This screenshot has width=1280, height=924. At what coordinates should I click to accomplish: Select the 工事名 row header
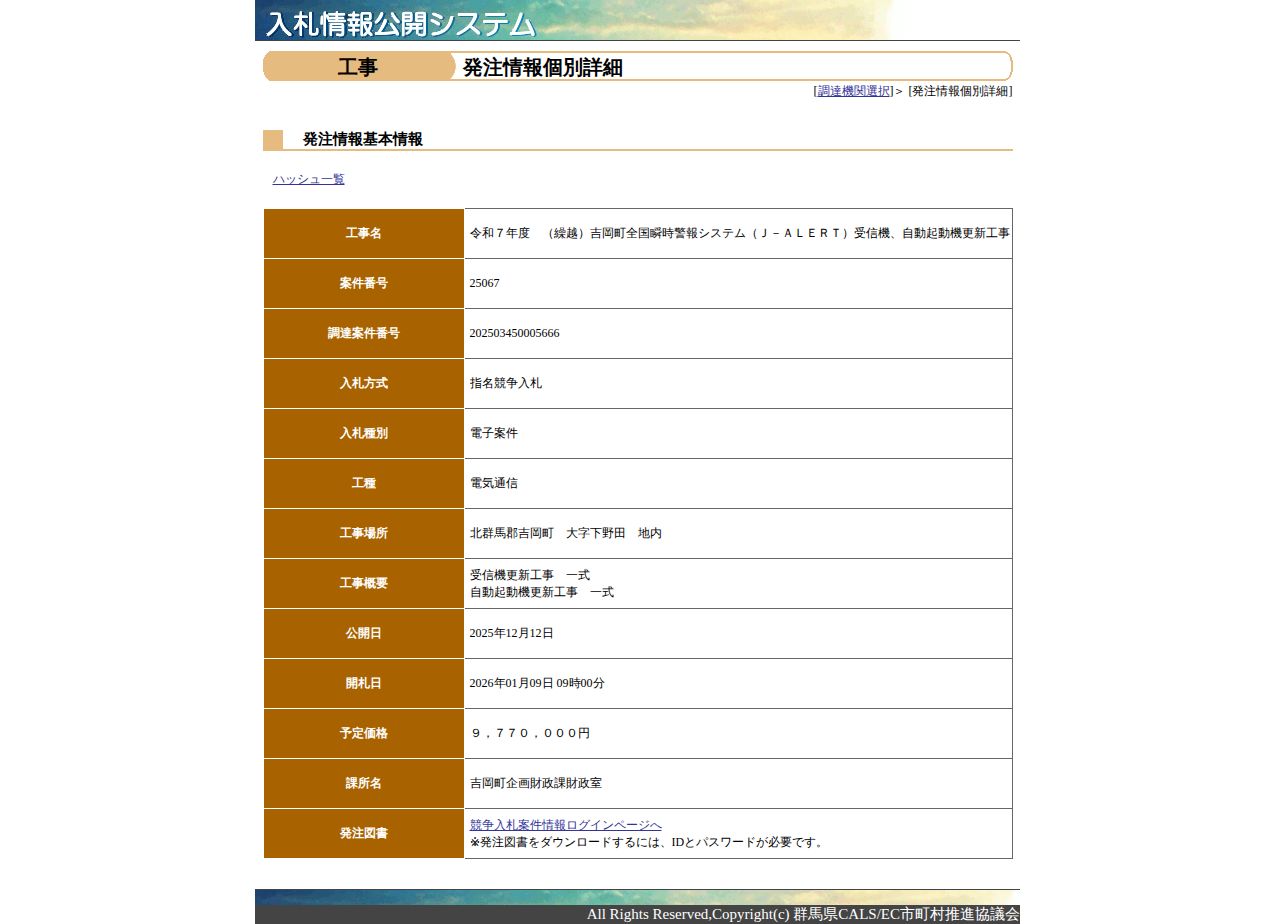pos(364,233)
